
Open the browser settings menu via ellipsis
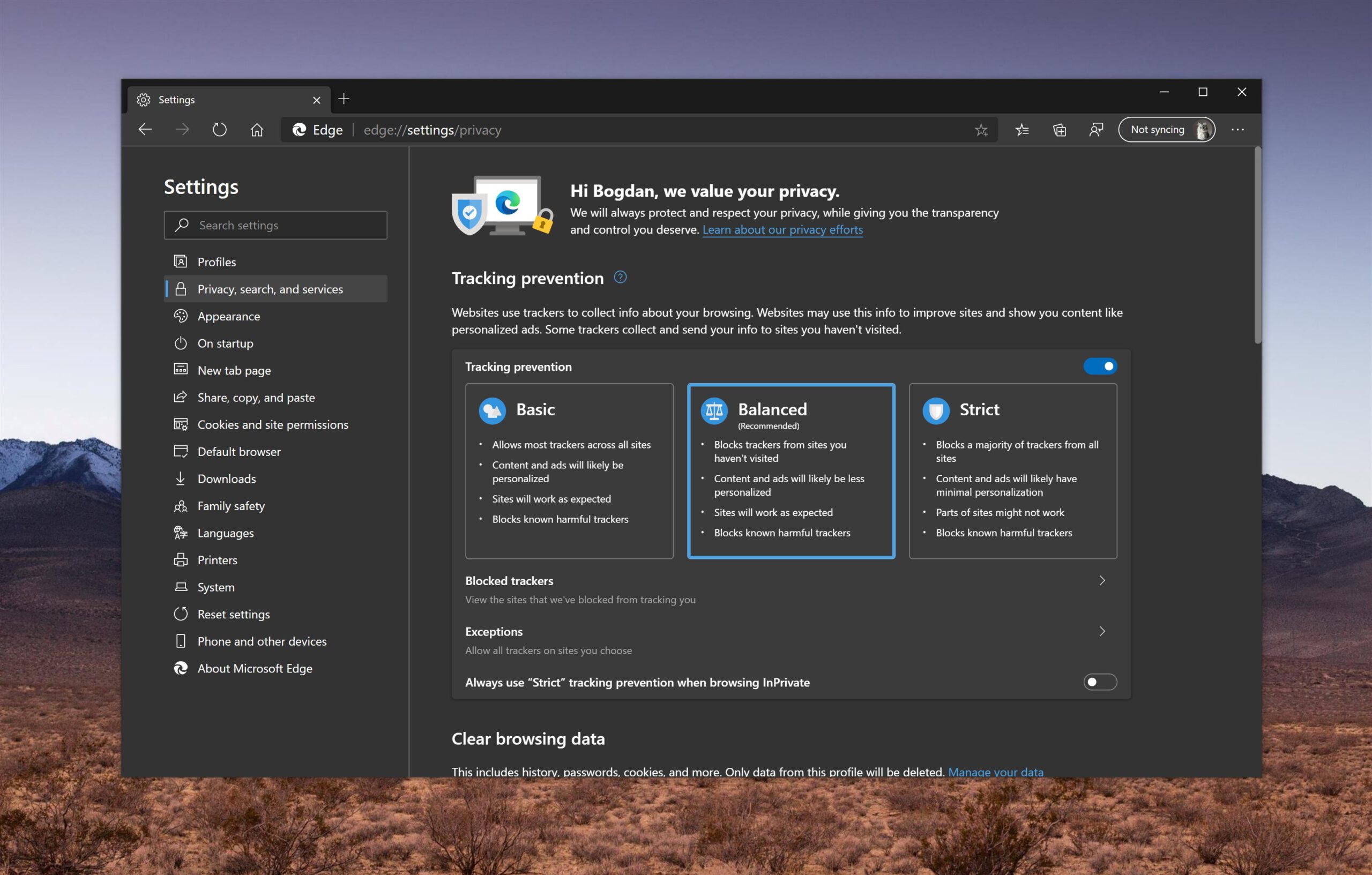point(1237,129)
